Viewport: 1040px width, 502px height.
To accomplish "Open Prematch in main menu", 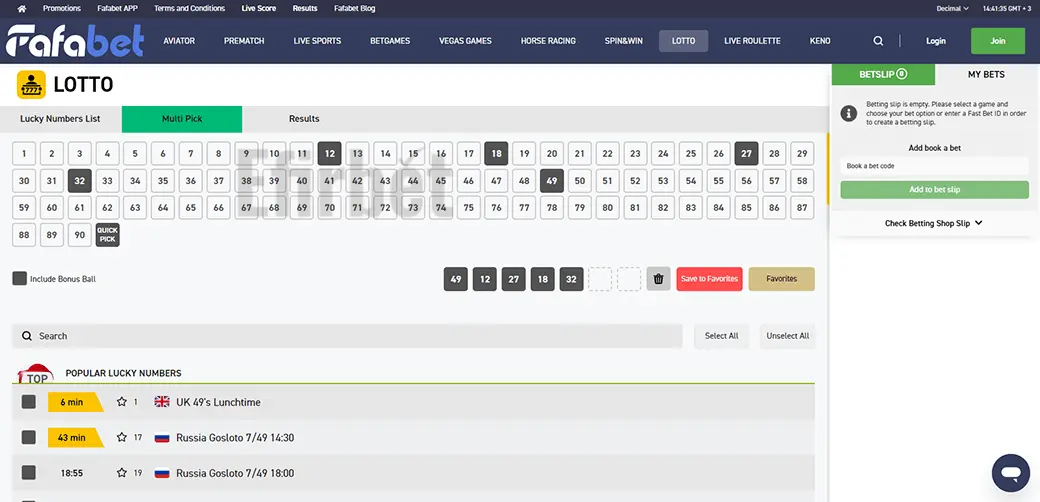I will pyautogui.click(x=244, y=41).
